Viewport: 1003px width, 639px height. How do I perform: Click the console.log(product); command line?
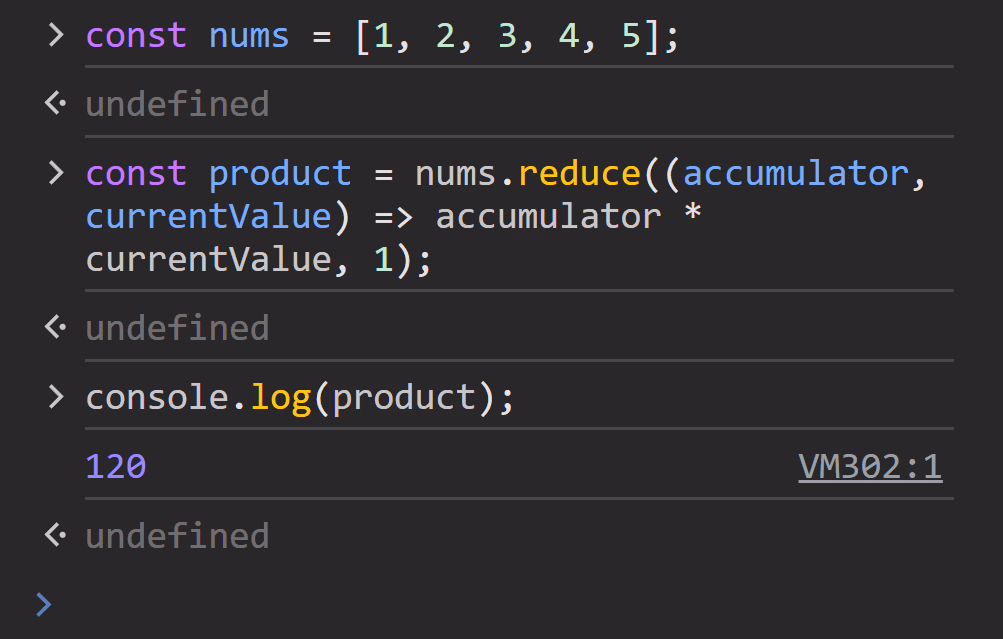tap(300, 398)
